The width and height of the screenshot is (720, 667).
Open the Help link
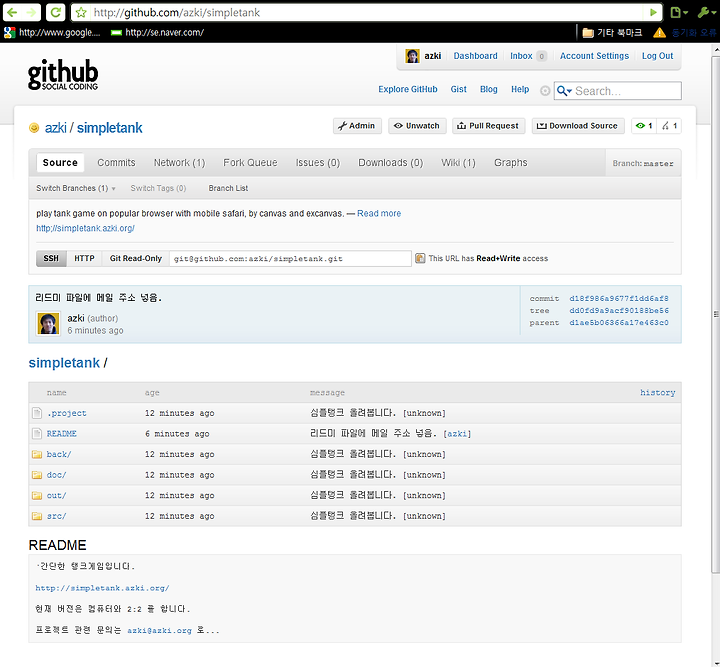[520, 89]
